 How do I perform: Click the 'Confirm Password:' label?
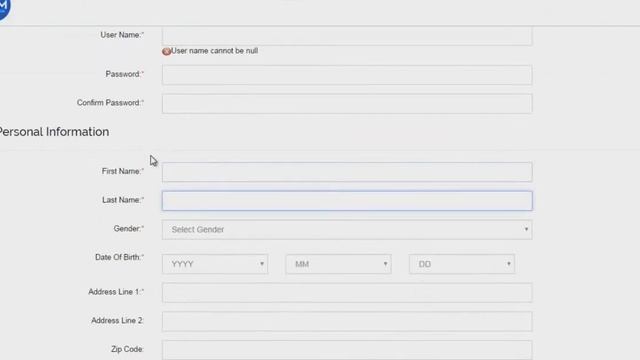click(110, 103)
